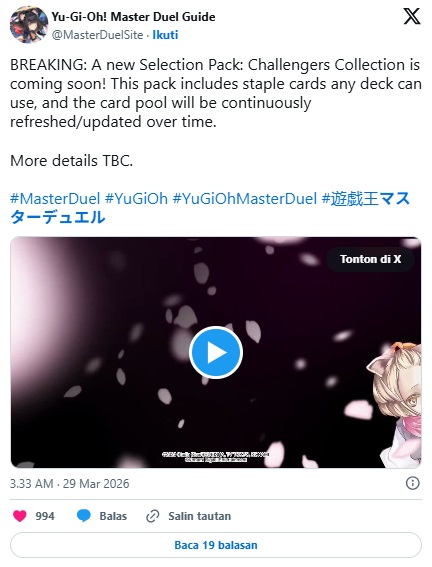Open the #YuGiOh hashtag
The width and height of the screenshot is (432, 567).
136,199
